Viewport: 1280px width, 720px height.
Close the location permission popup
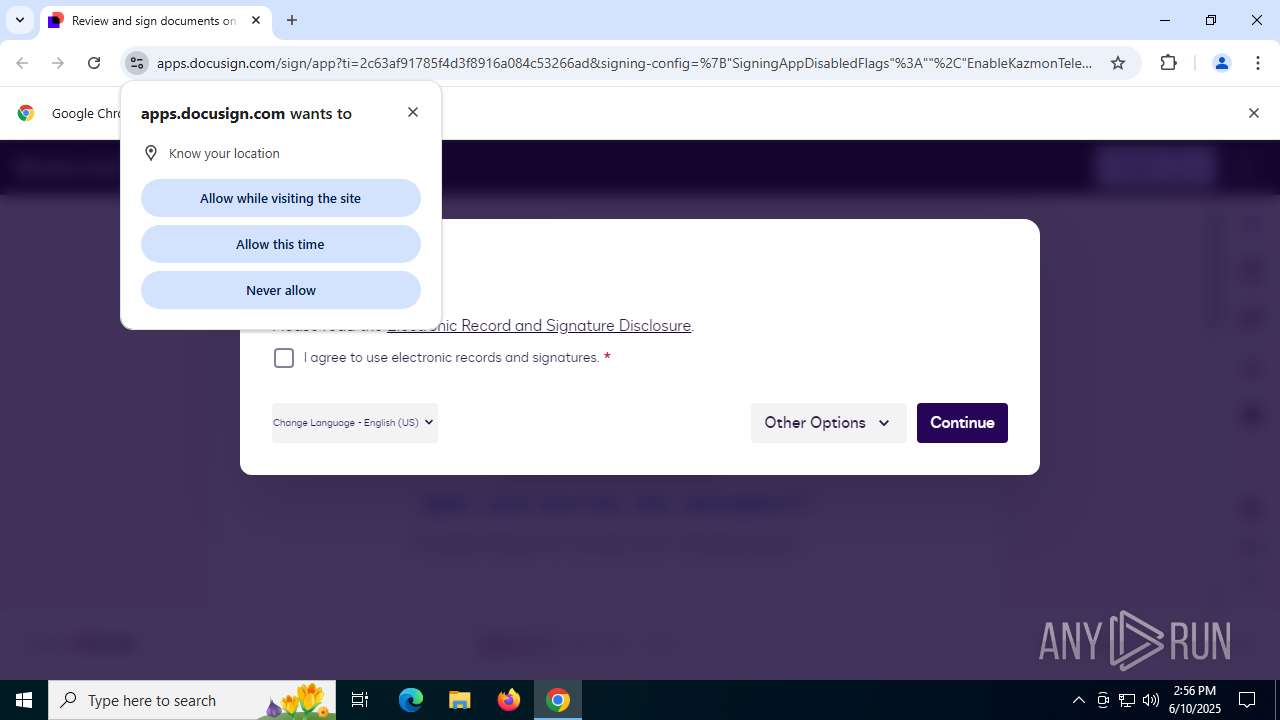click(x=413, y=112)
